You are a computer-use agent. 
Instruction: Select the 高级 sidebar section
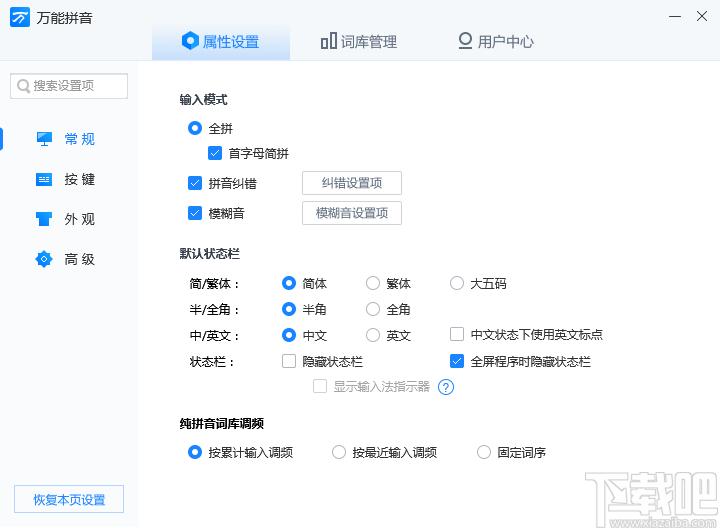point(66,259)
